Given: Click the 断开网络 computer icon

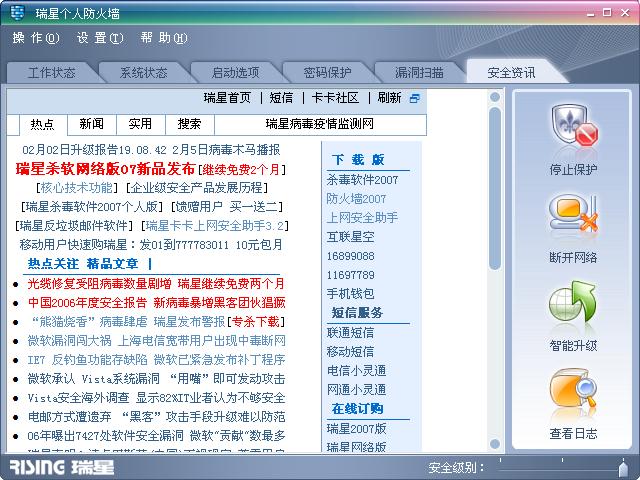Looking at the screenshot, I should (573, 215).
